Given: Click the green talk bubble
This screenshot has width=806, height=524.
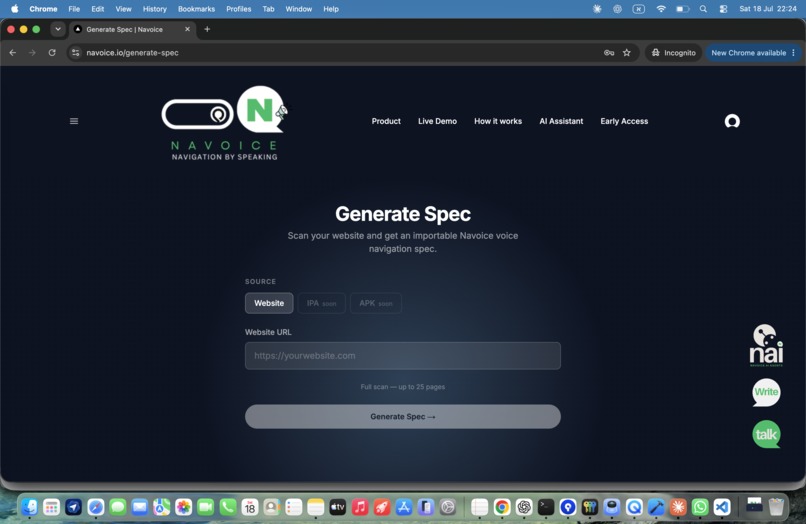Looking at the screenshot, I should tap(766, 435).
